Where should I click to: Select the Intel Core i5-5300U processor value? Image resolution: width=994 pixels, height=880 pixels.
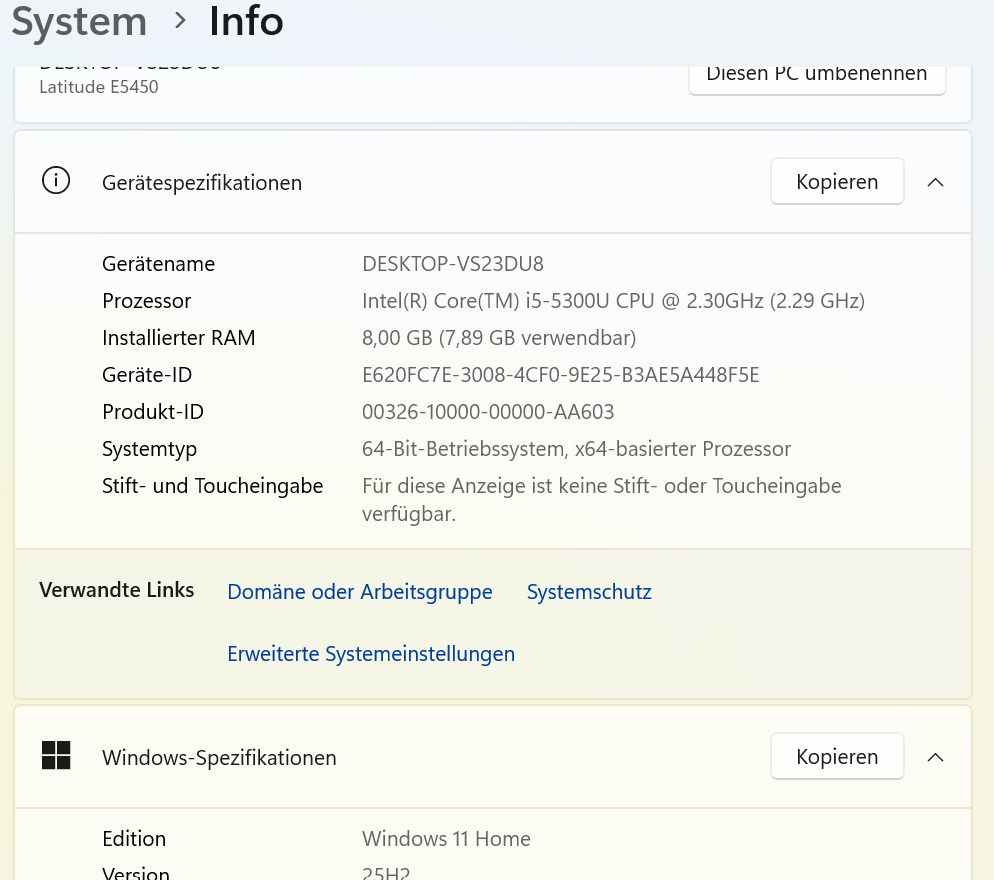(614, 301)
